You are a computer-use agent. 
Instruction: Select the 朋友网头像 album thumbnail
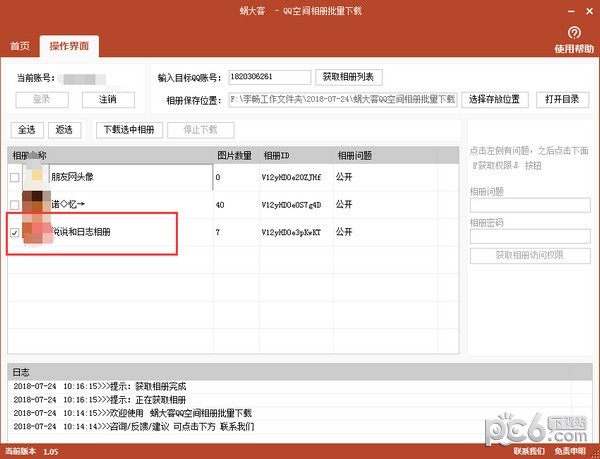tap(36, 177)
